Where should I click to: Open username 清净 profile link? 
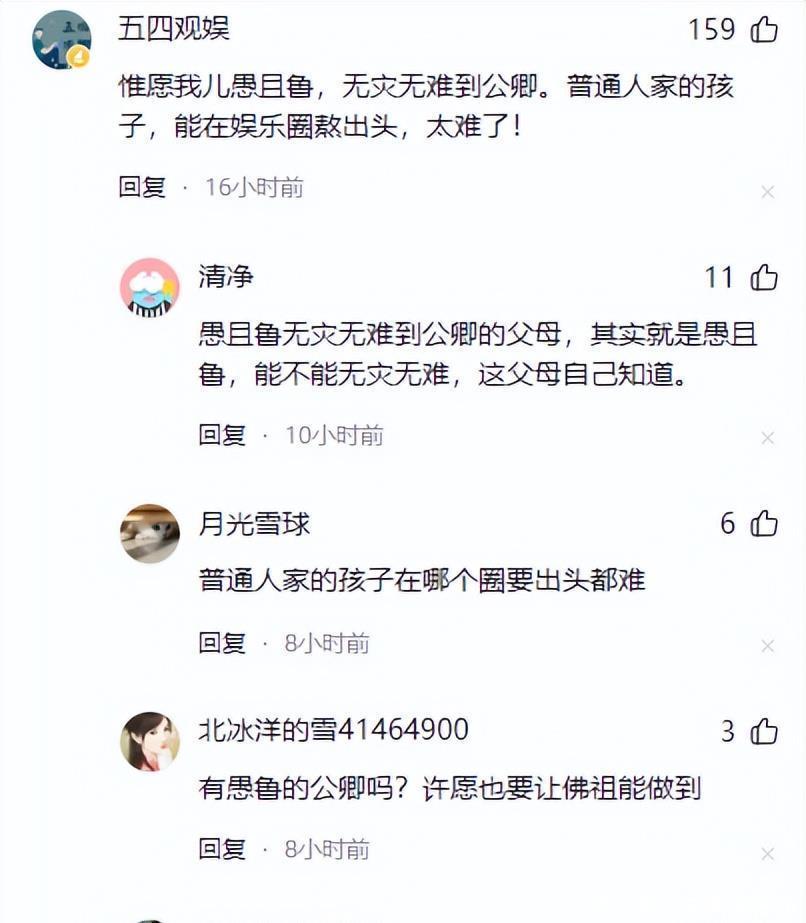pyautogui.click(x=226, y=276)
